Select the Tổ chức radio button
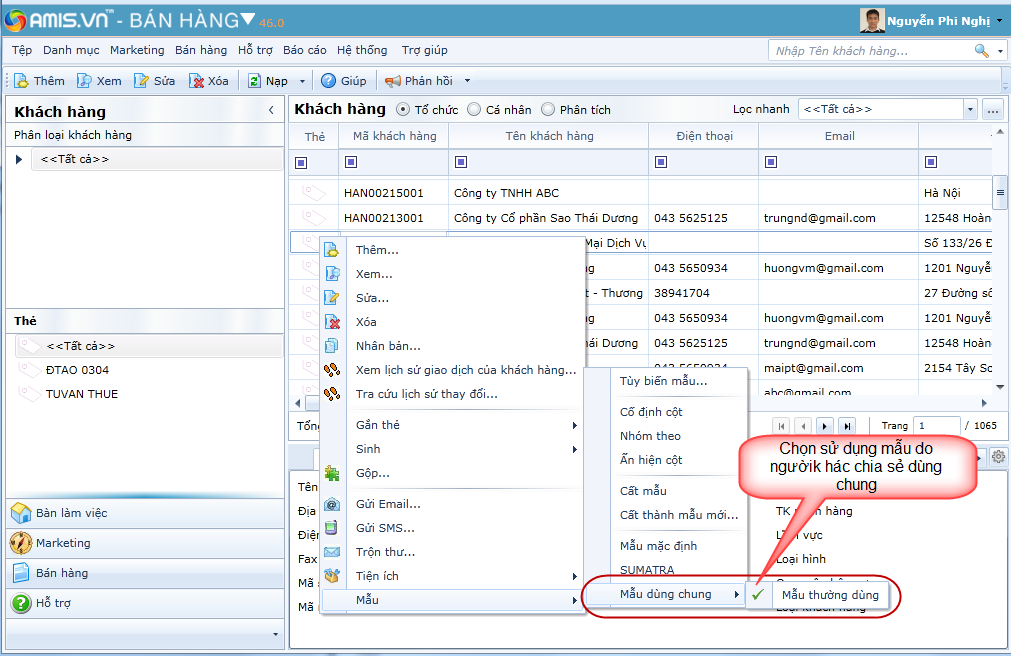 [x=403, y=110]
